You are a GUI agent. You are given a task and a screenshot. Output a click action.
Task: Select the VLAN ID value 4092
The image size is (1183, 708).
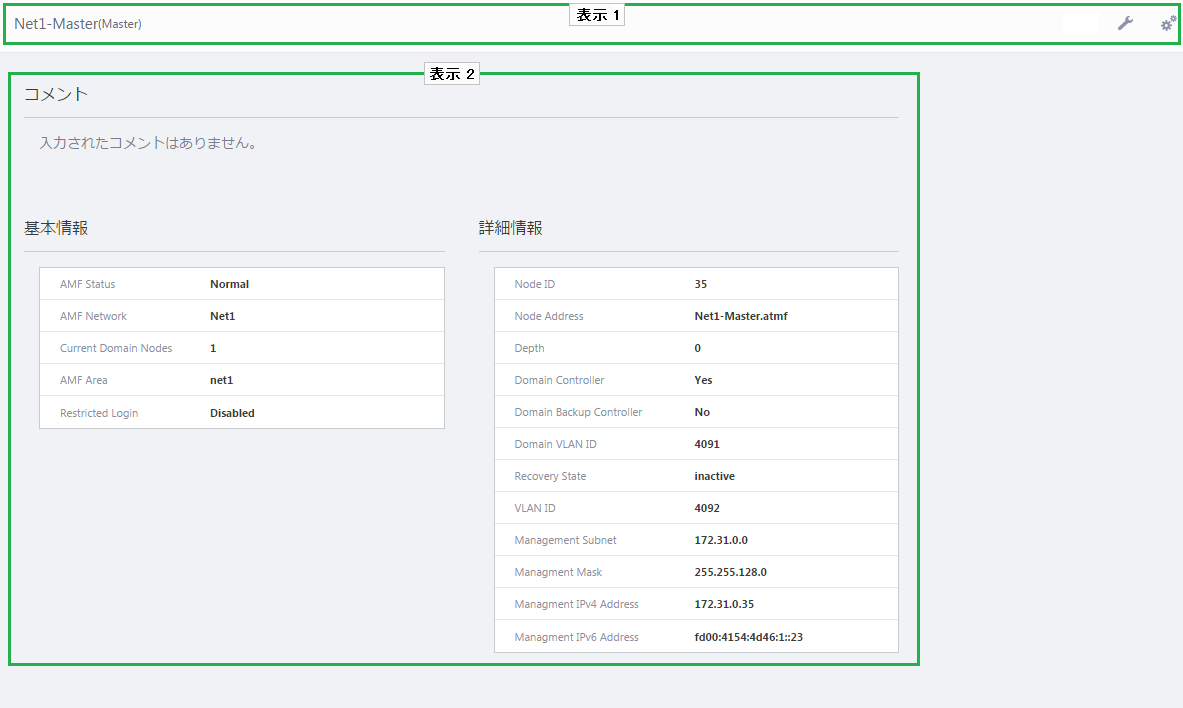pos(707,508)
